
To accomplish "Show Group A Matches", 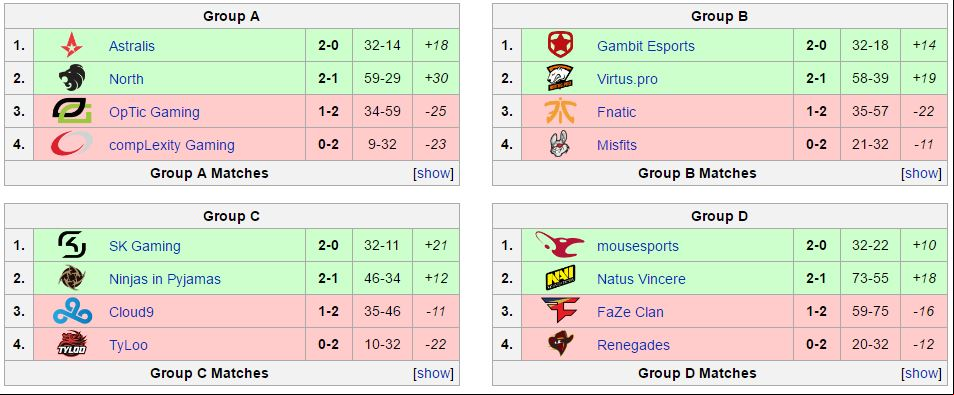I will pyautogui.click(x=434, y=173).
